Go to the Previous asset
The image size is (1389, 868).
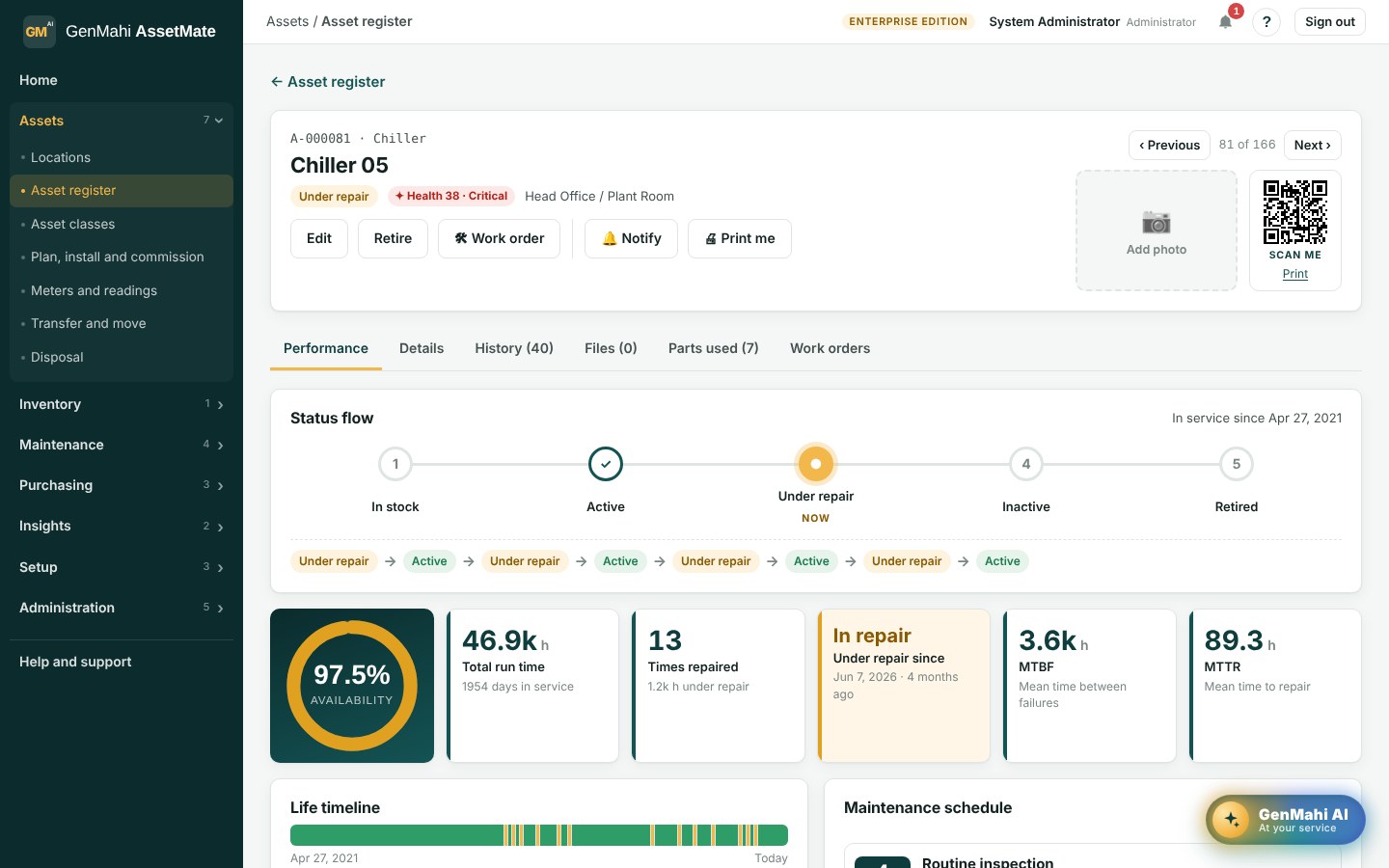(x=1169, y=145)
